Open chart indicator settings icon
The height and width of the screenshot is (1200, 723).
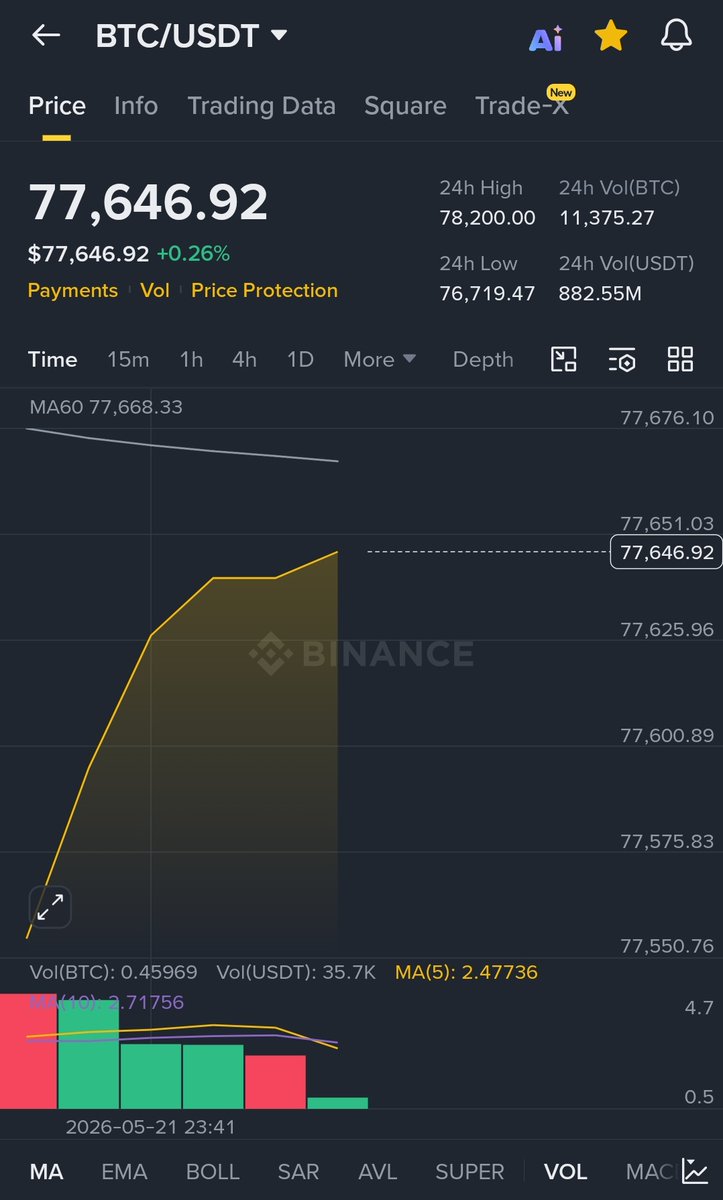[x=622, y=360]
